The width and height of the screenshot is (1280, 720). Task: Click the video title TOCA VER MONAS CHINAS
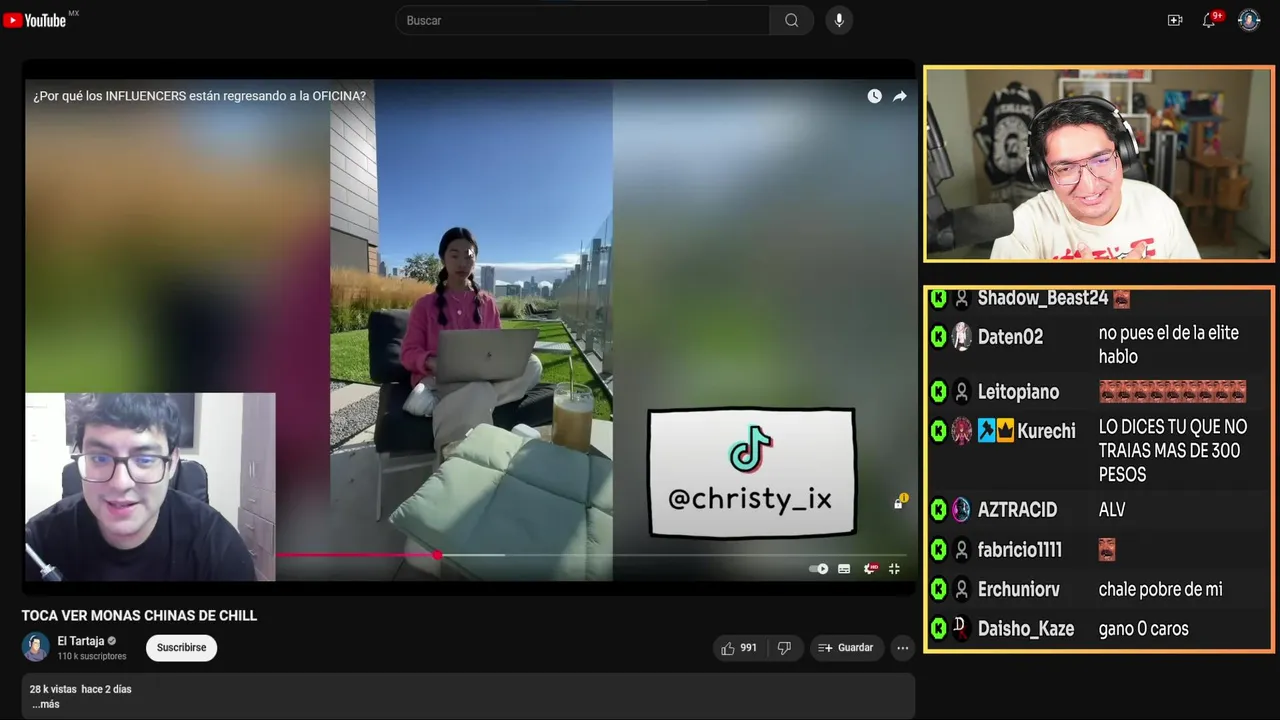[x=139, y=616]
